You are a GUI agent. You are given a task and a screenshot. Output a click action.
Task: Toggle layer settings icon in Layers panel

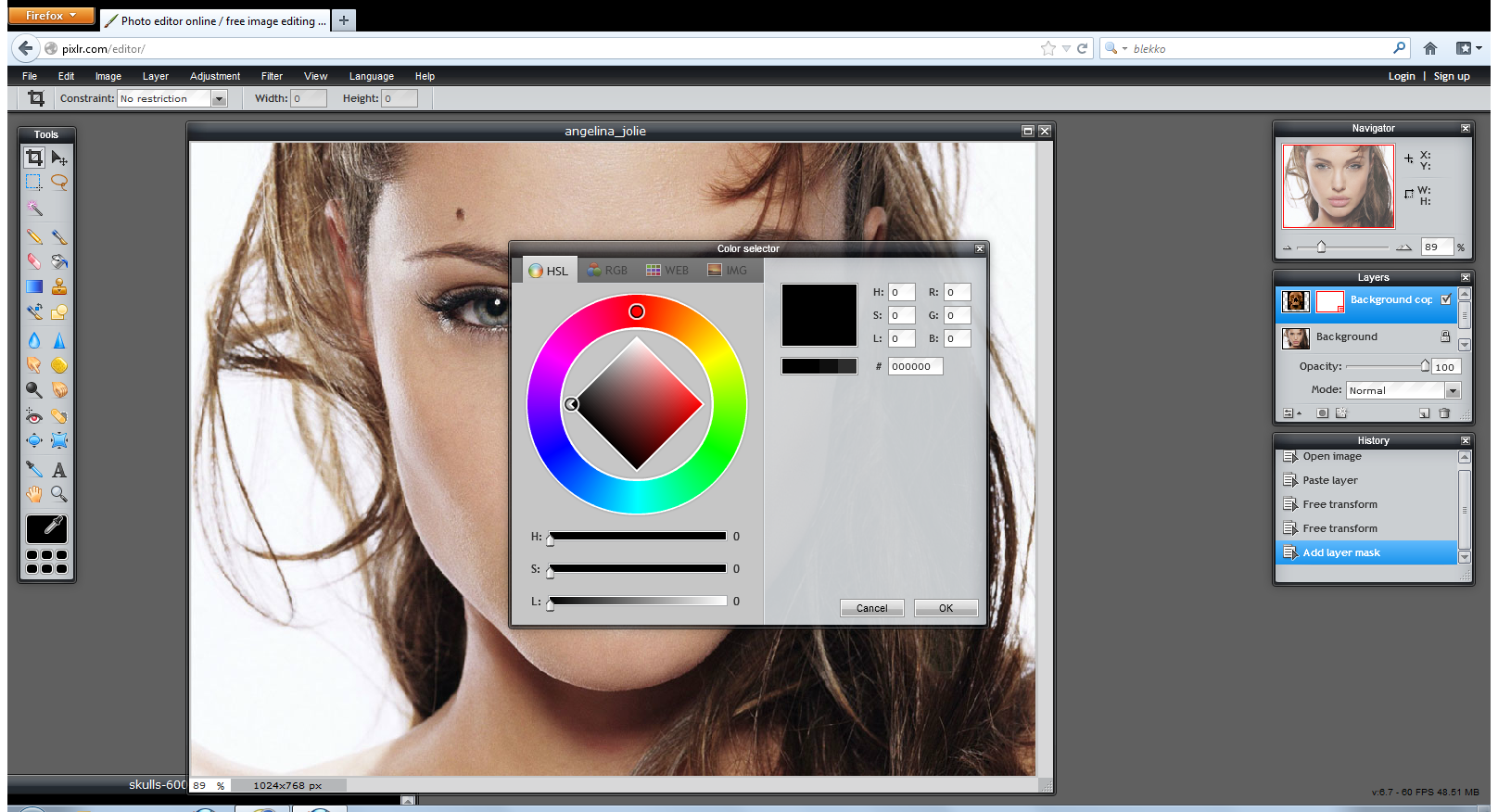tap(1290, 413)
